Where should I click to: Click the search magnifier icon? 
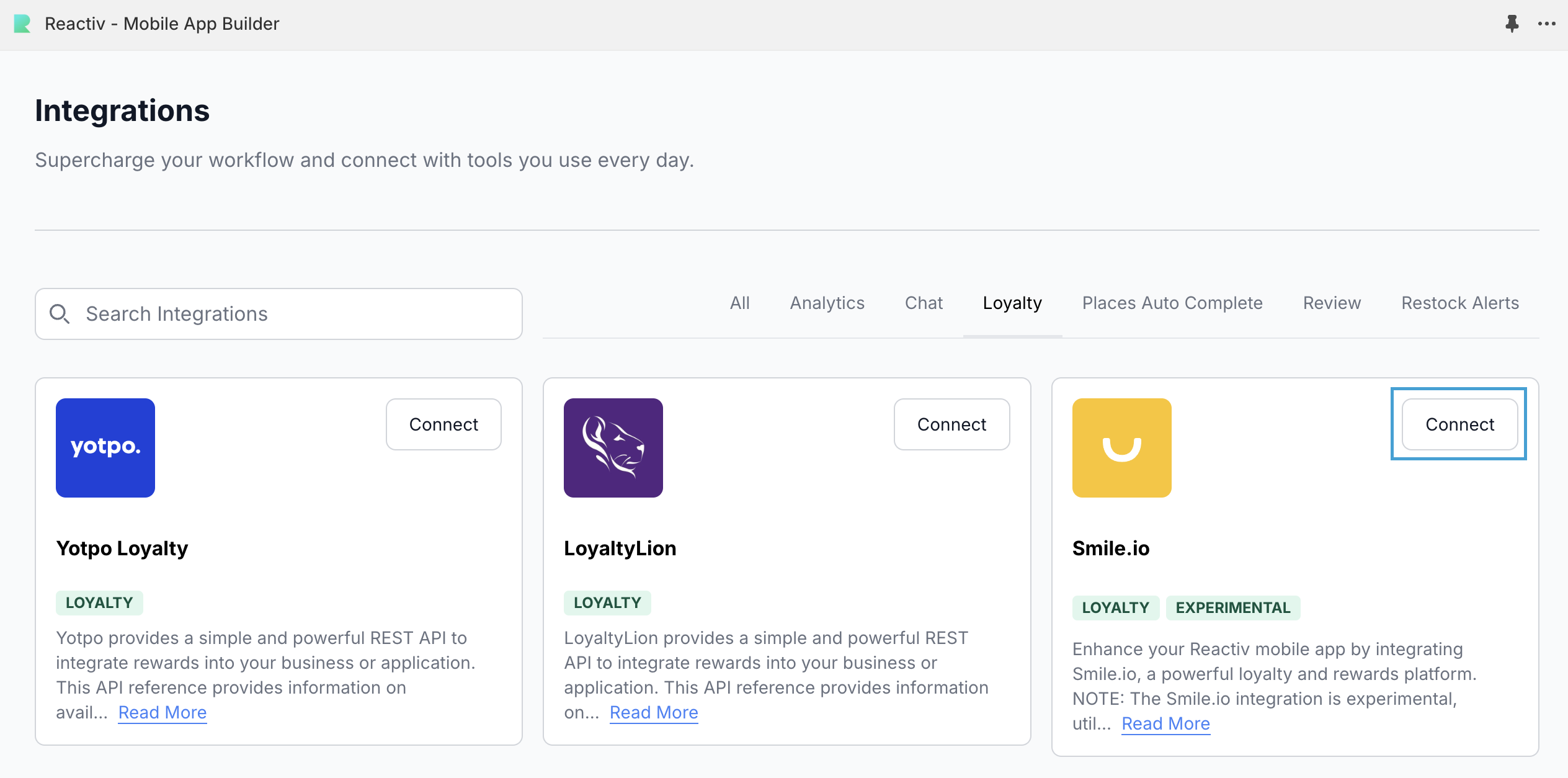pos(60,314)
